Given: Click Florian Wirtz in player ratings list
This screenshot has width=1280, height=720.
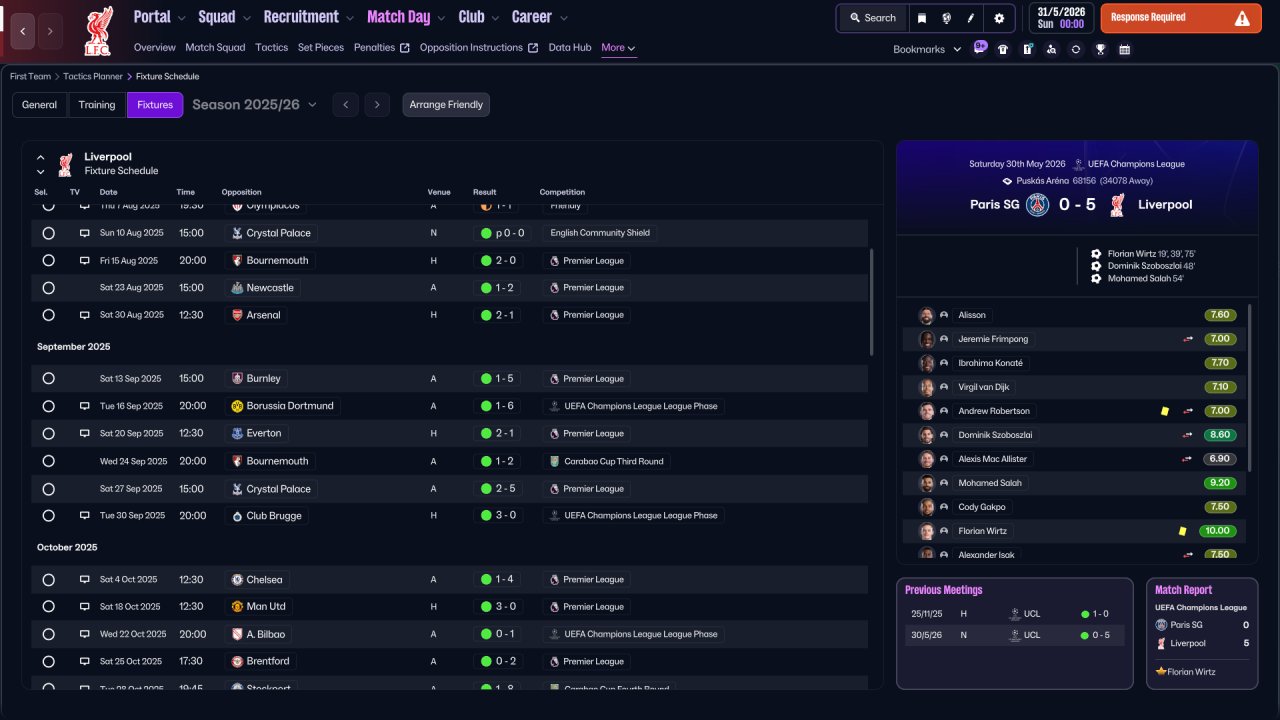Looking at the screenshot, I should [x=983, y=531].
